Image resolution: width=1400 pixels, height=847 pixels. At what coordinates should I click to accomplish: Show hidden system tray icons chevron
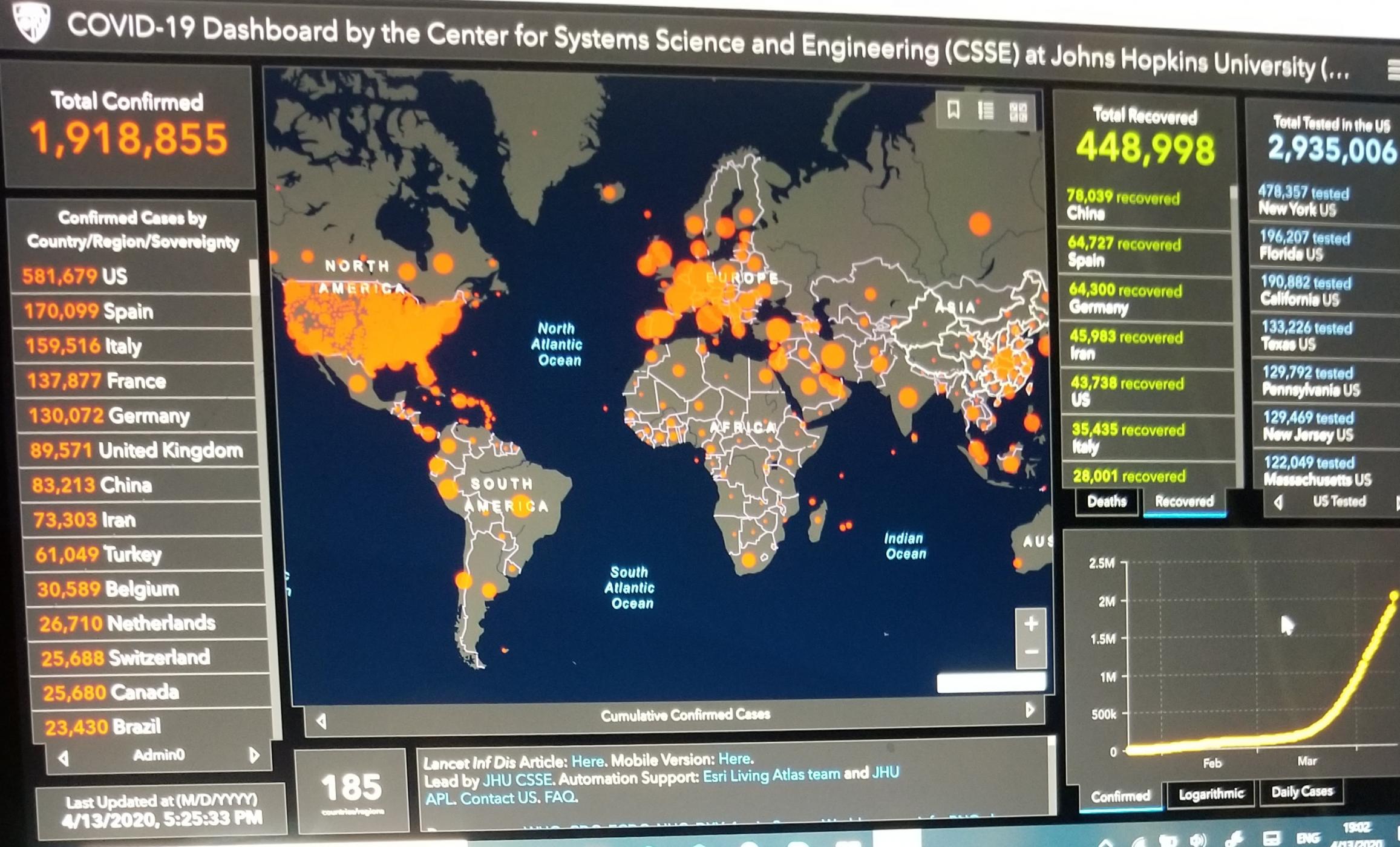pyautogui.click(x=1105, y=842)
